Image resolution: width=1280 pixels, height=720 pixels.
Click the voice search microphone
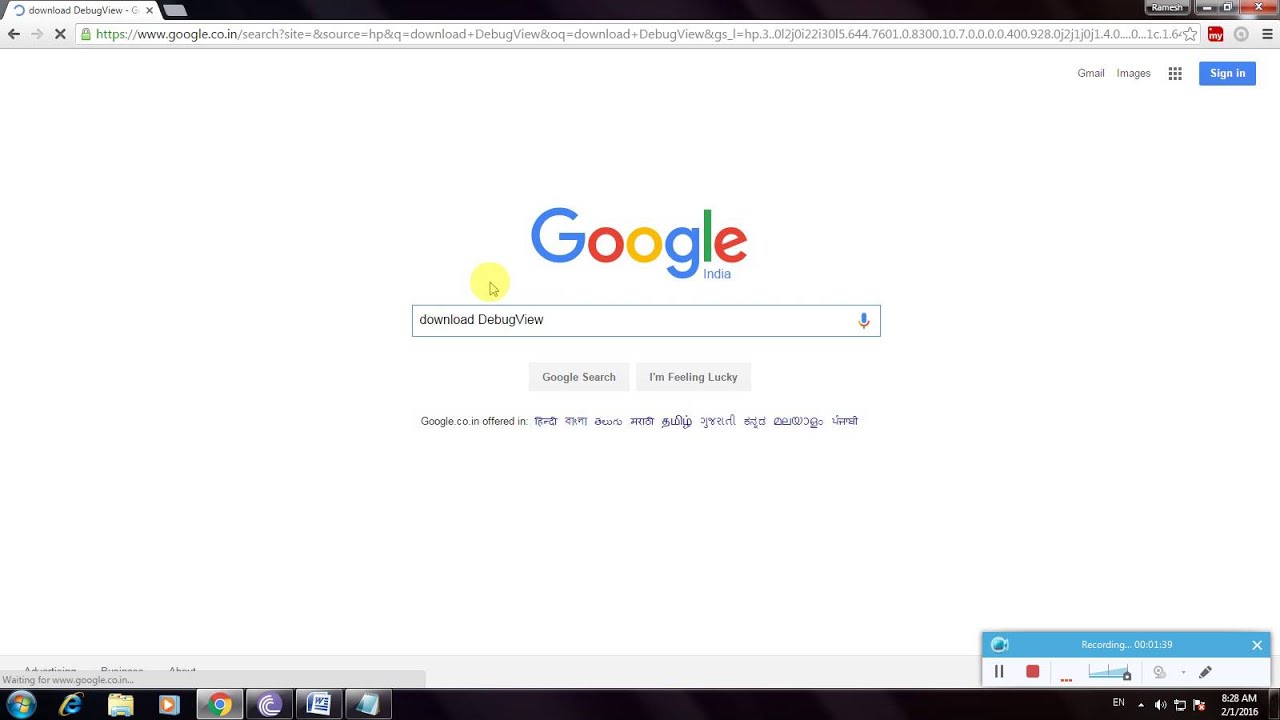864,321
